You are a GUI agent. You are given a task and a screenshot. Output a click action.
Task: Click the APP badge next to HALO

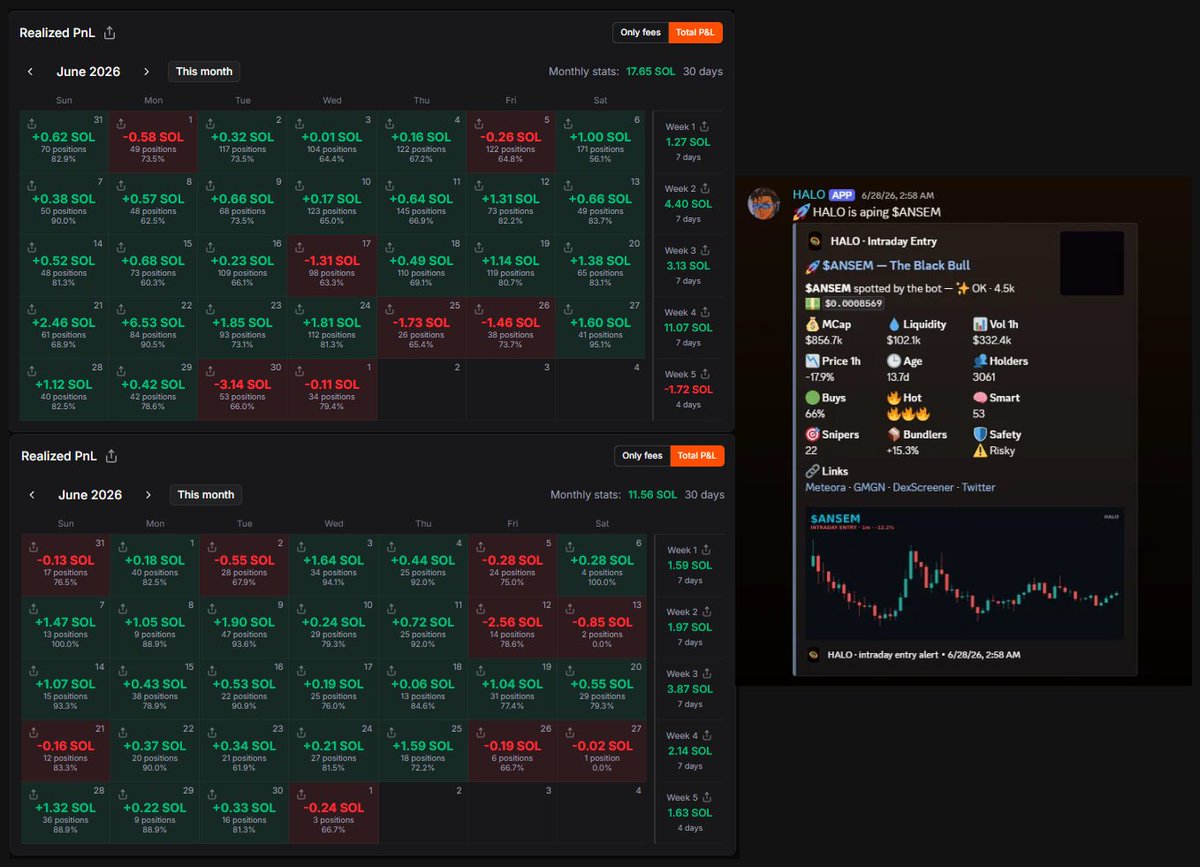coord(841,195)
